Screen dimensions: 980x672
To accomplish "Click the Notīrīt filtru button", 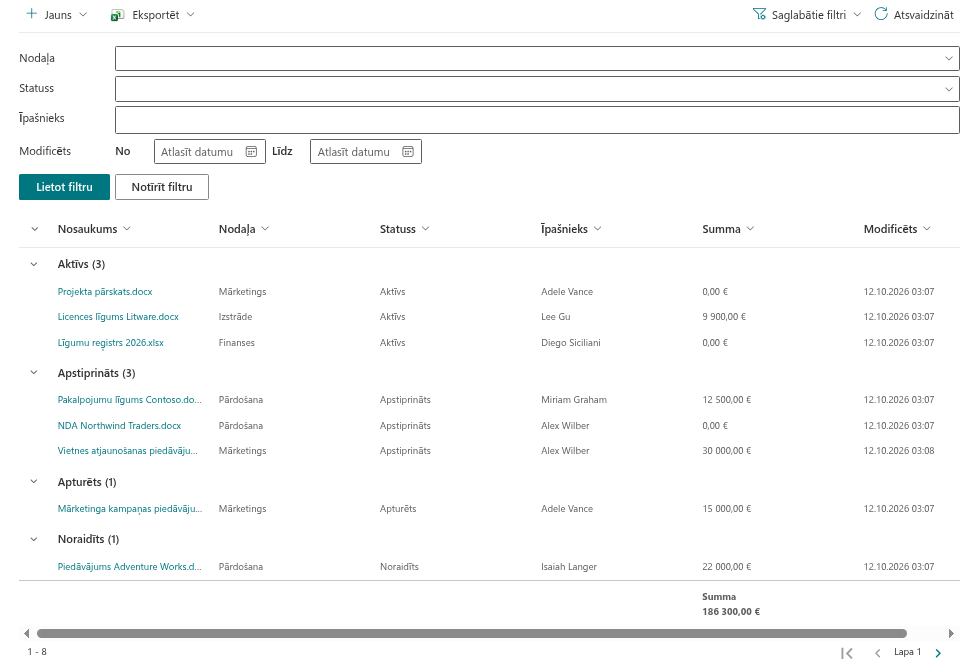I will (x=162, y=187).
